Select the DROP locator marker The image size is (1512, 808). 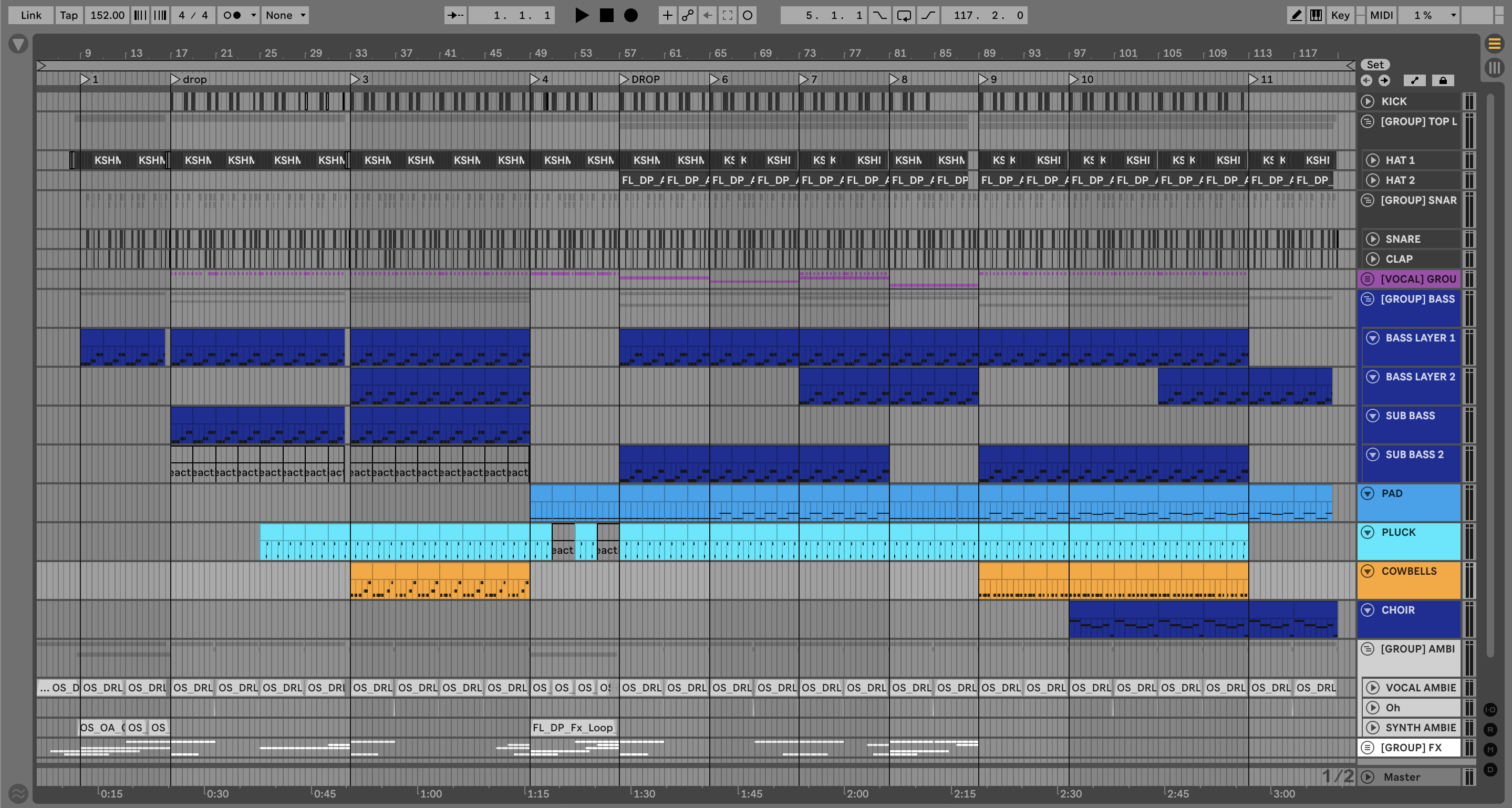(x=625, y=79)
